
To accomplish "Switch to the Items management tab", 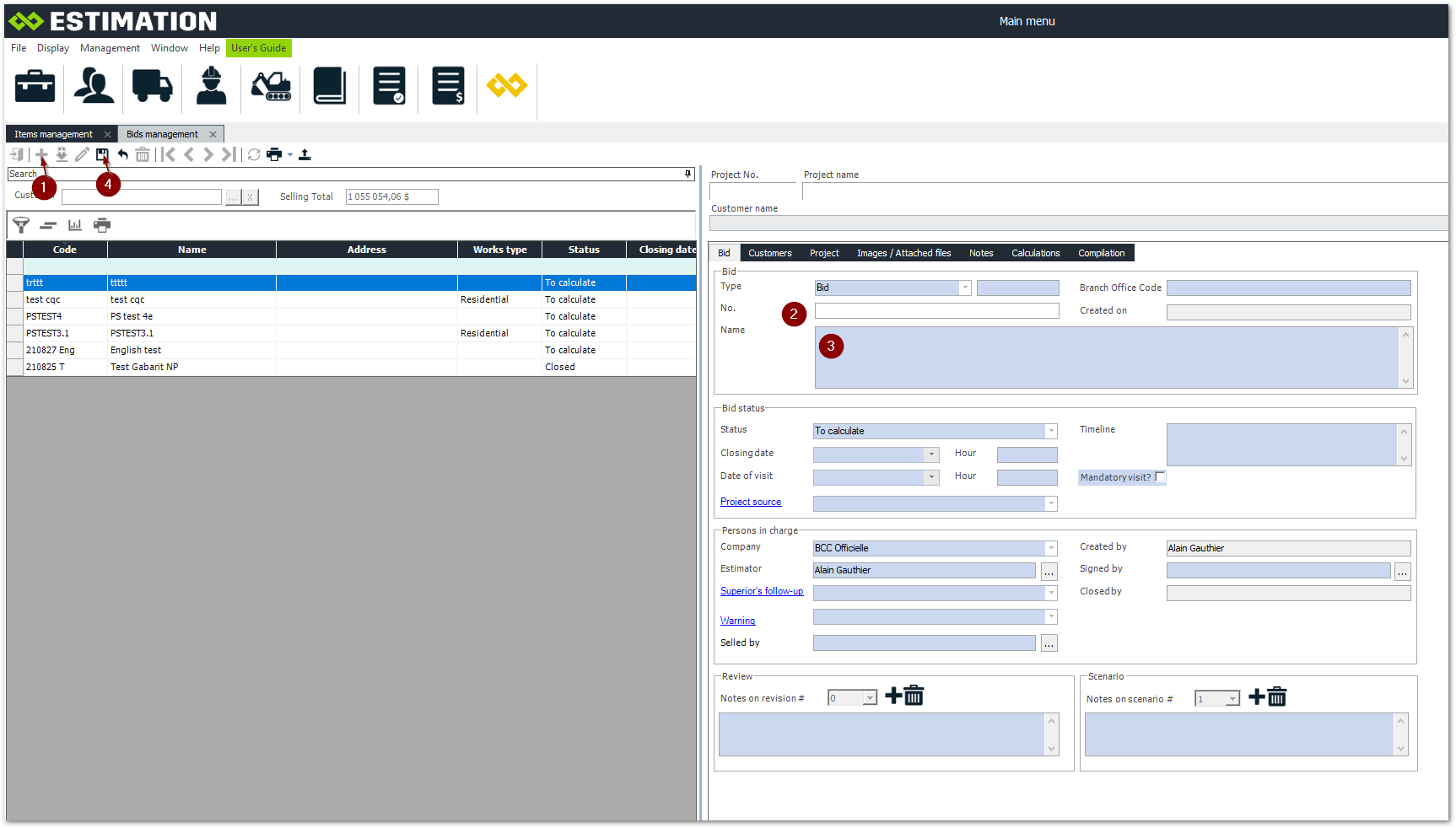I will pyautogui.click(x=53, y=134).
